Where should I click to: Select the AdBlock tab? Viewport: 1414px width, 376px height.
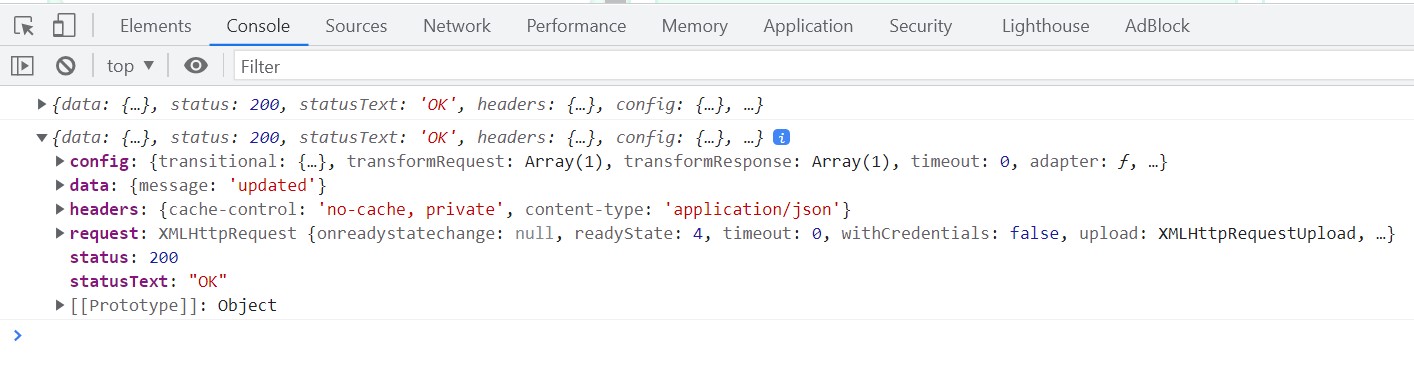pos(1157,26)
